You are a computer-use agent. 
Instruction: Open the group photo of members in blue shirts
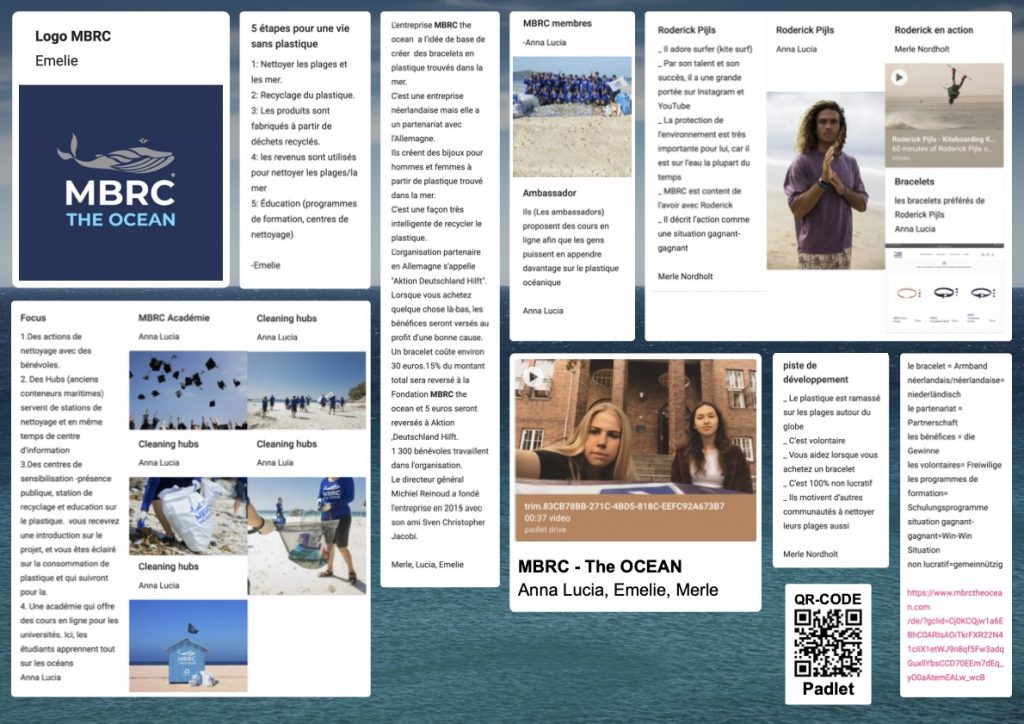[572, 117]
